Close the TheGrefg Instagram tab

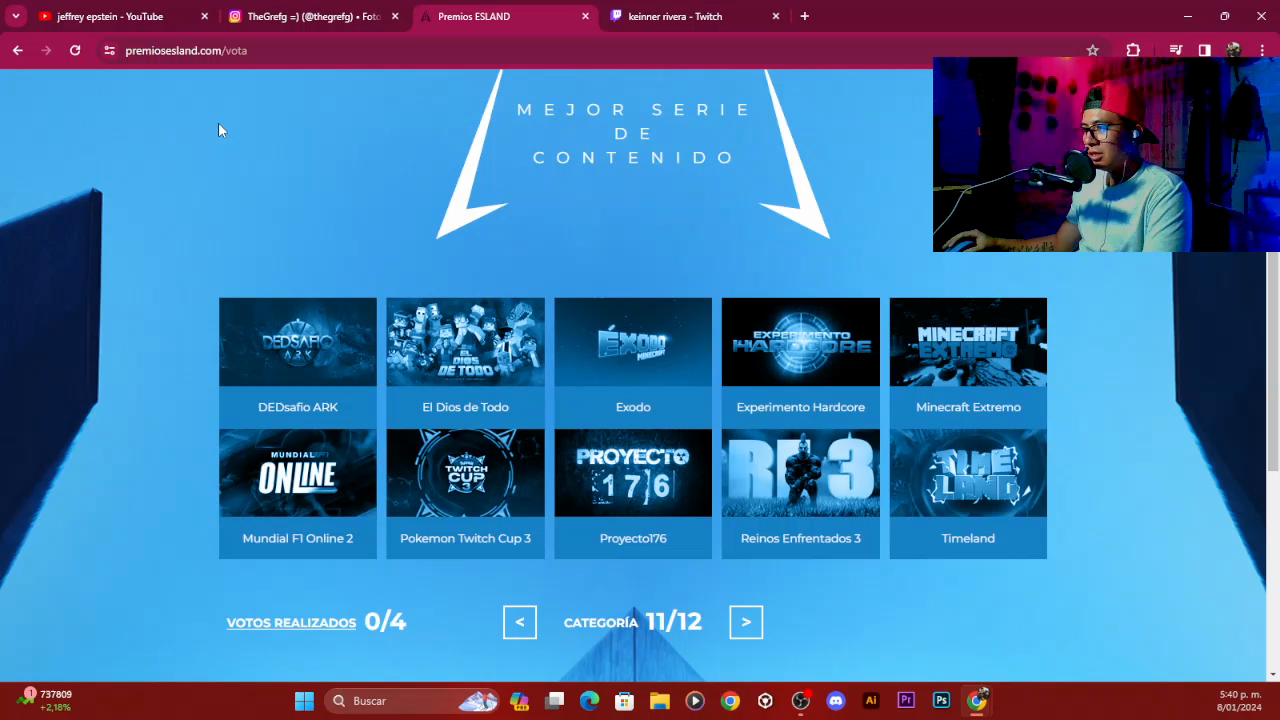coord(395,16)
